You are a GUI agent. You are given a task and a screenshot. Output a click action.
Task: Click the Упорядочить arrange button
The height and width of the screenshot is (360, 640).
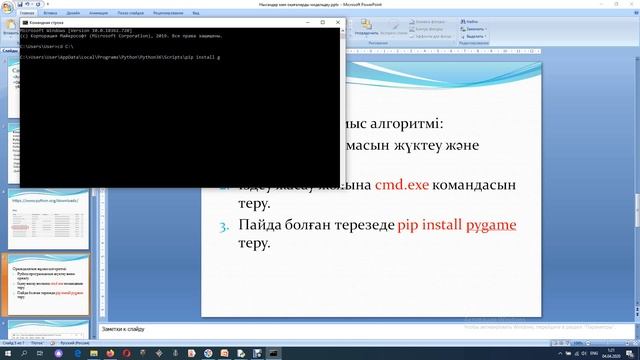[x=366, y=27]
